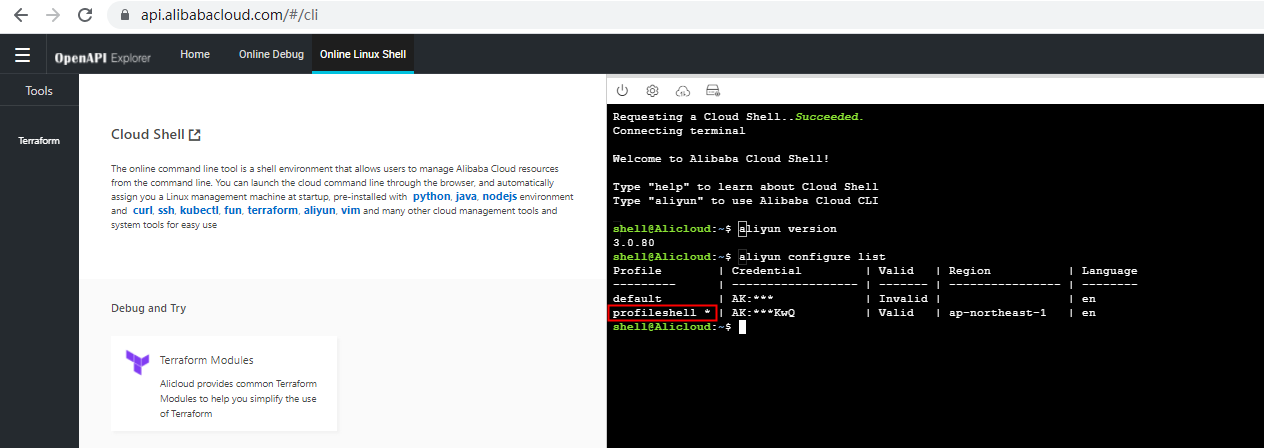Click the power icon in the shell toolbar

(x=622, y=90)
